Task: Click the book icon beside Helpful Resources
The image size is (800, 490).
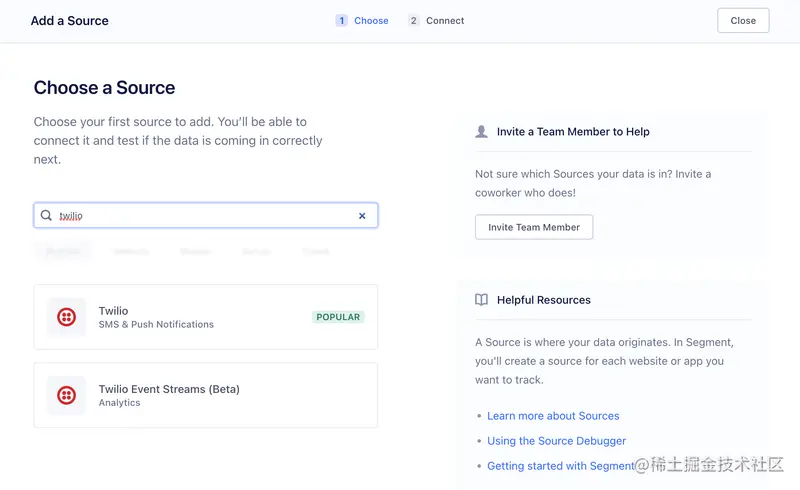Action: 481,300
